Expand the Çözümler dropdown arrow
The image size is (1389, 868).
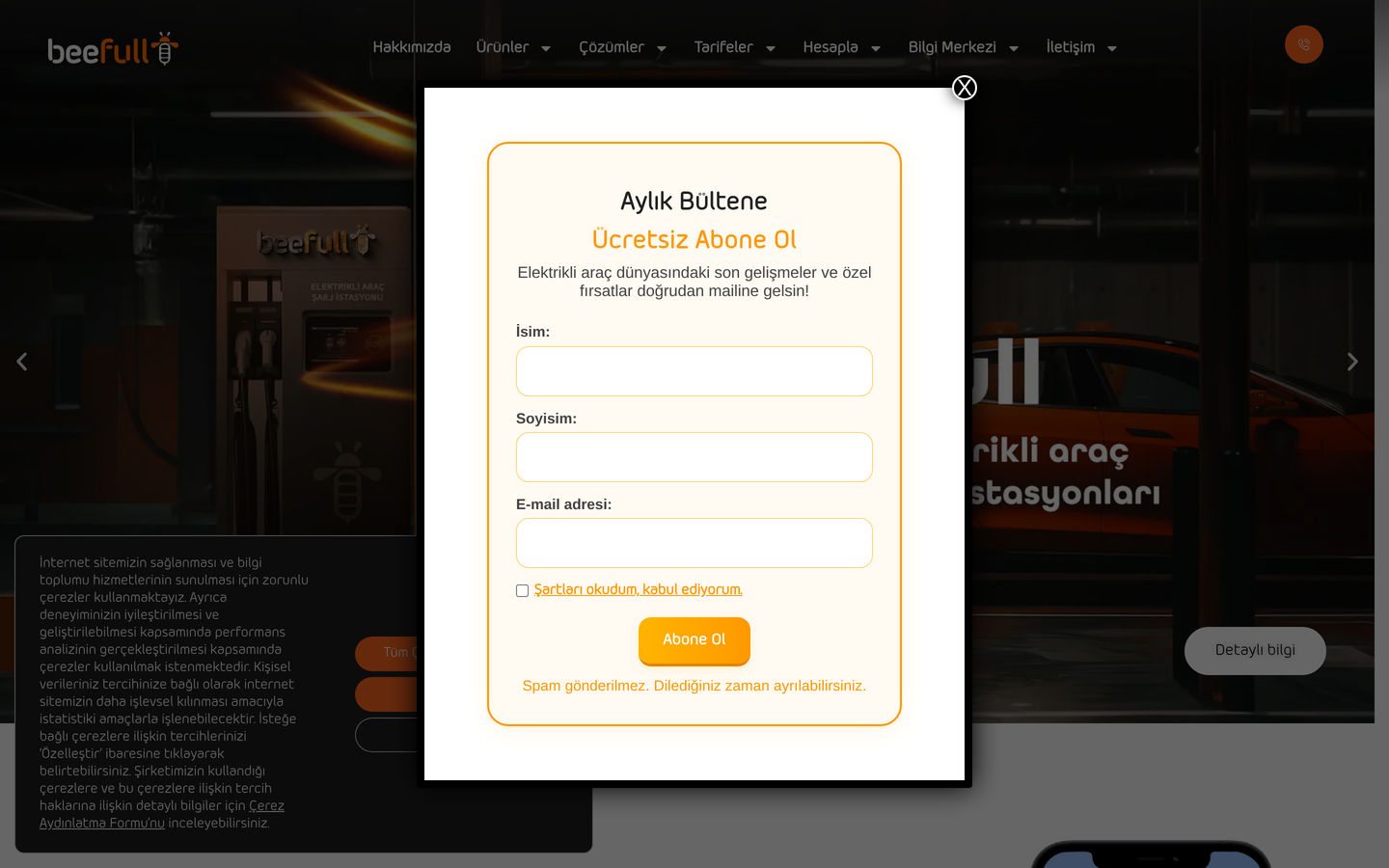pyautogui.click(x=662, y=48)
